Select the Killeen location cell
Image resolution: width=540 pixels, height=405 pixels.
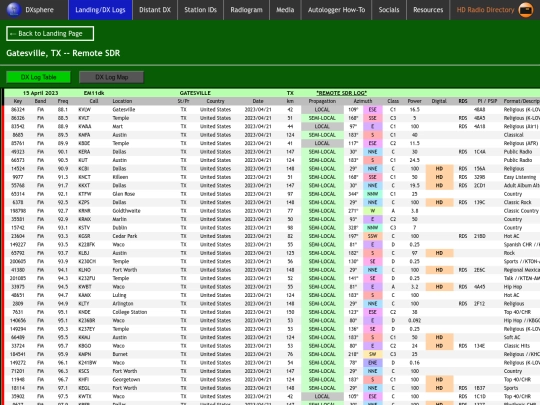tap(120, 177)
